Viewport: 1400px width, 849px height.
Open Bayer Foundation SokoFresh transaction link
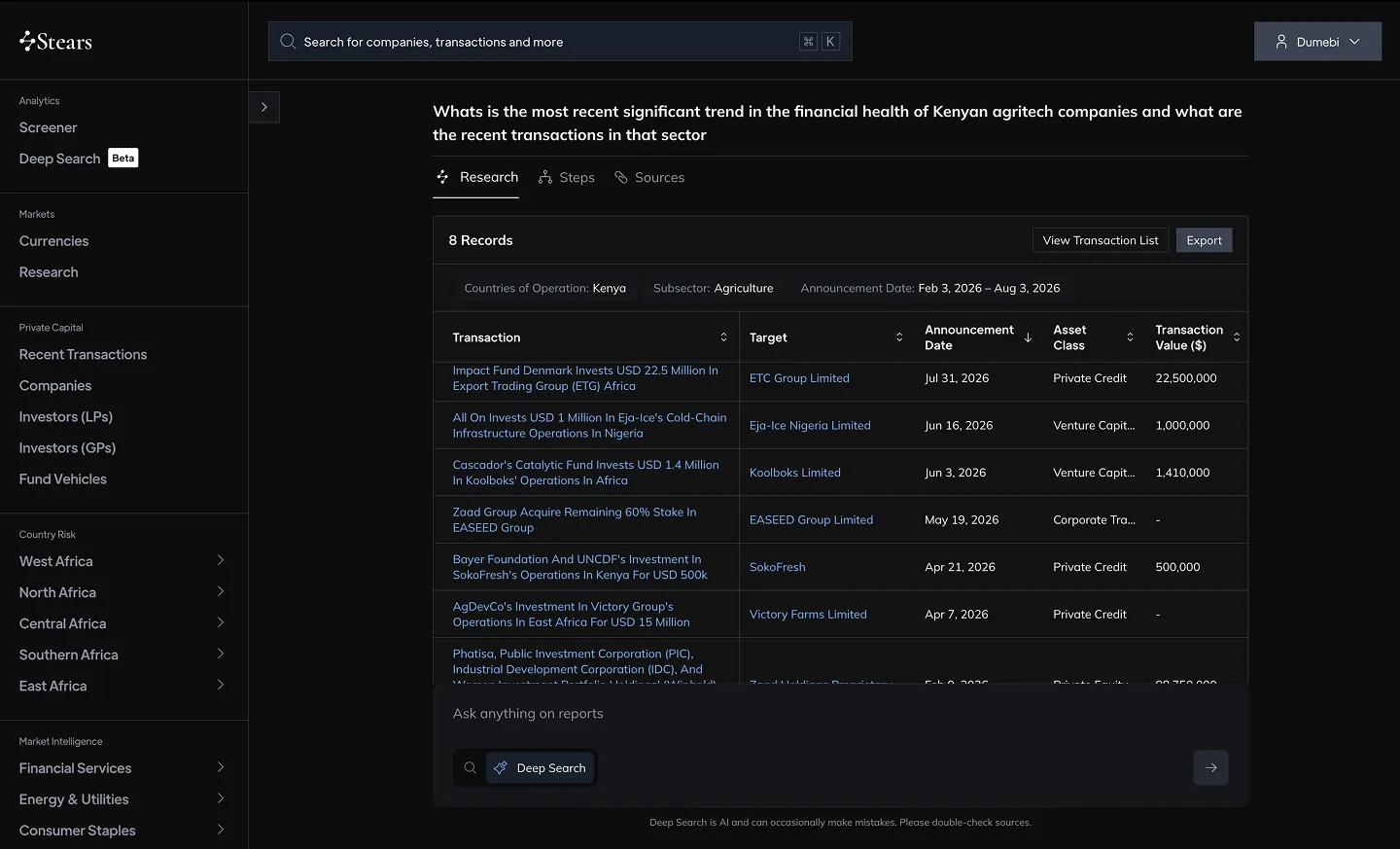tap(580, 567)
